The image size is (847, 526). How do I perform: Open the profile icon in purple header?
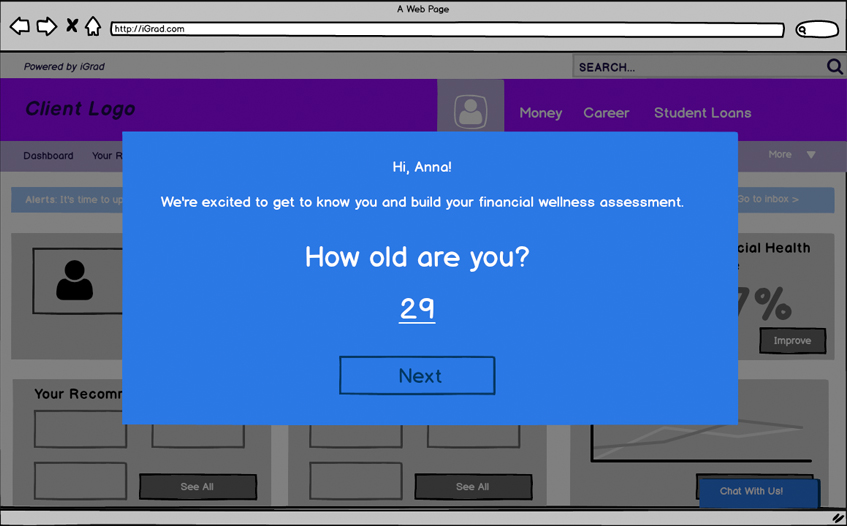pos(471,111)
